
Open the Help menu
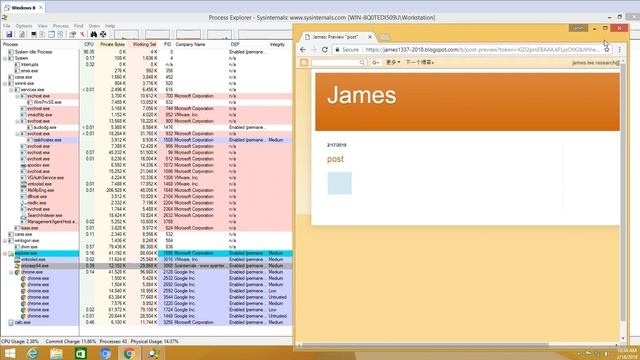(x=110, y=26)
